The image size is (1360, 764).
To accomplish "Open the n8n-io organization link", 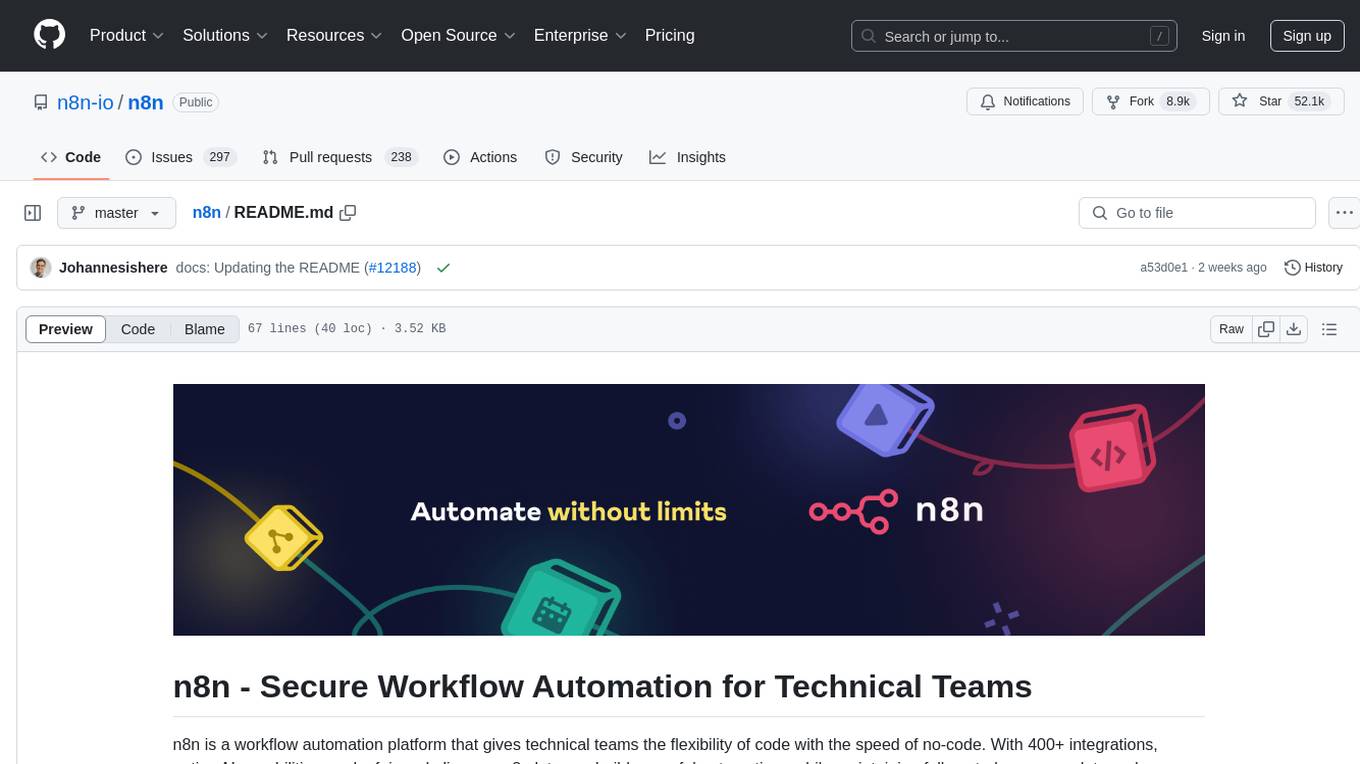I will pyautogui.click(x=84, y=102).
